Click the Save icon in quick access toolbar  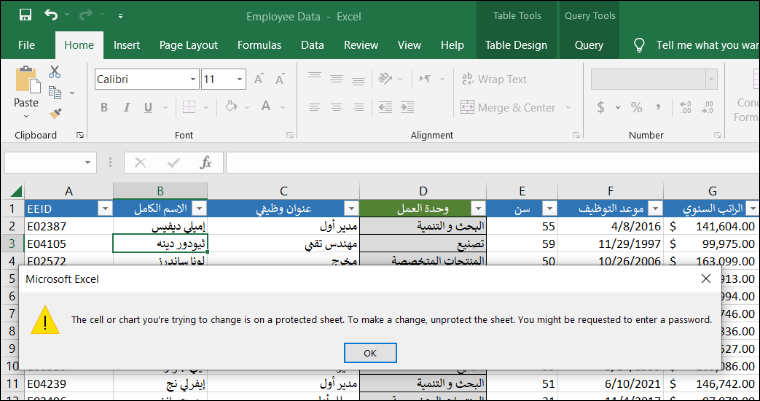point(25,15)
